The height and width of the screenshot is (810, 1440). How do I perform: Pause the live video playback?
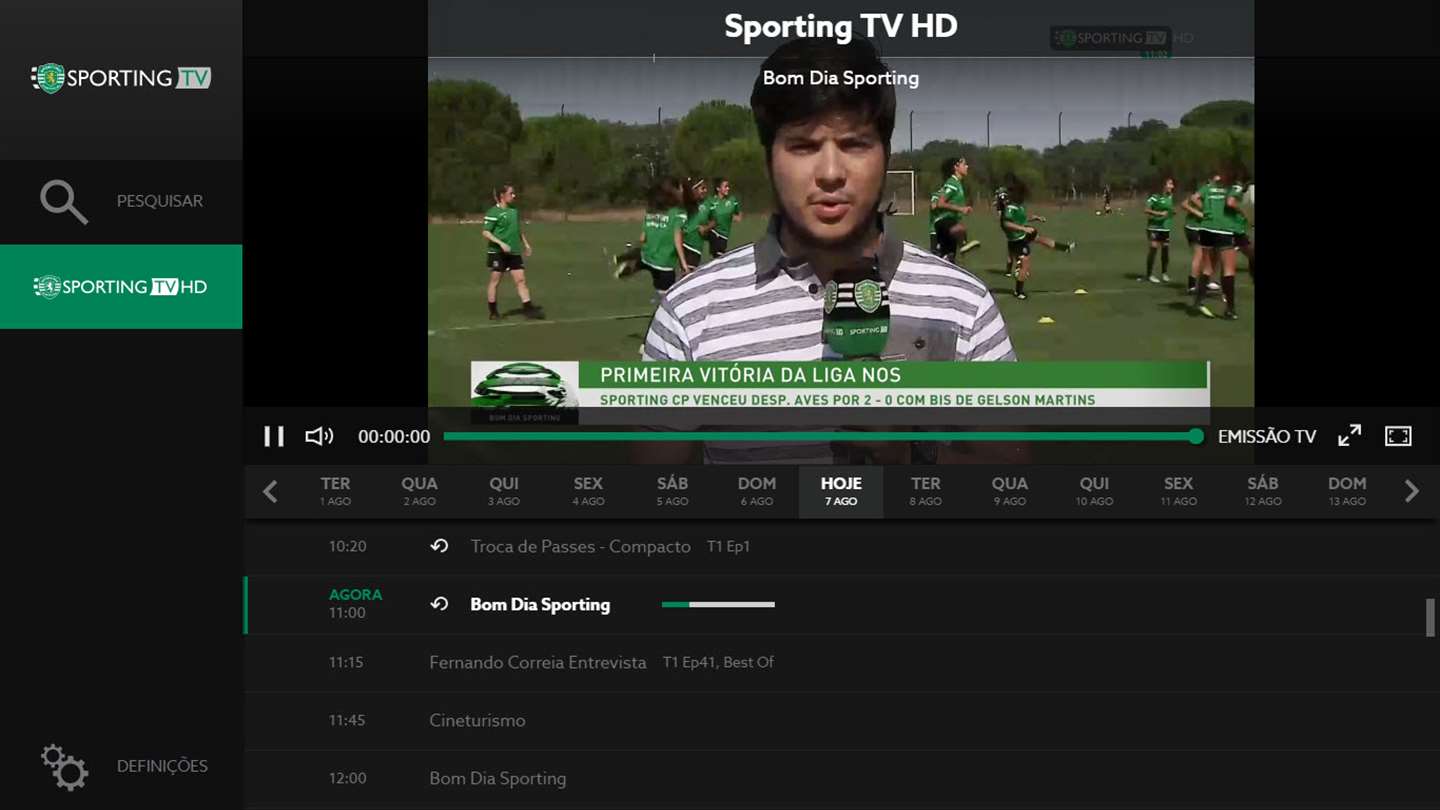click(274, 436)
